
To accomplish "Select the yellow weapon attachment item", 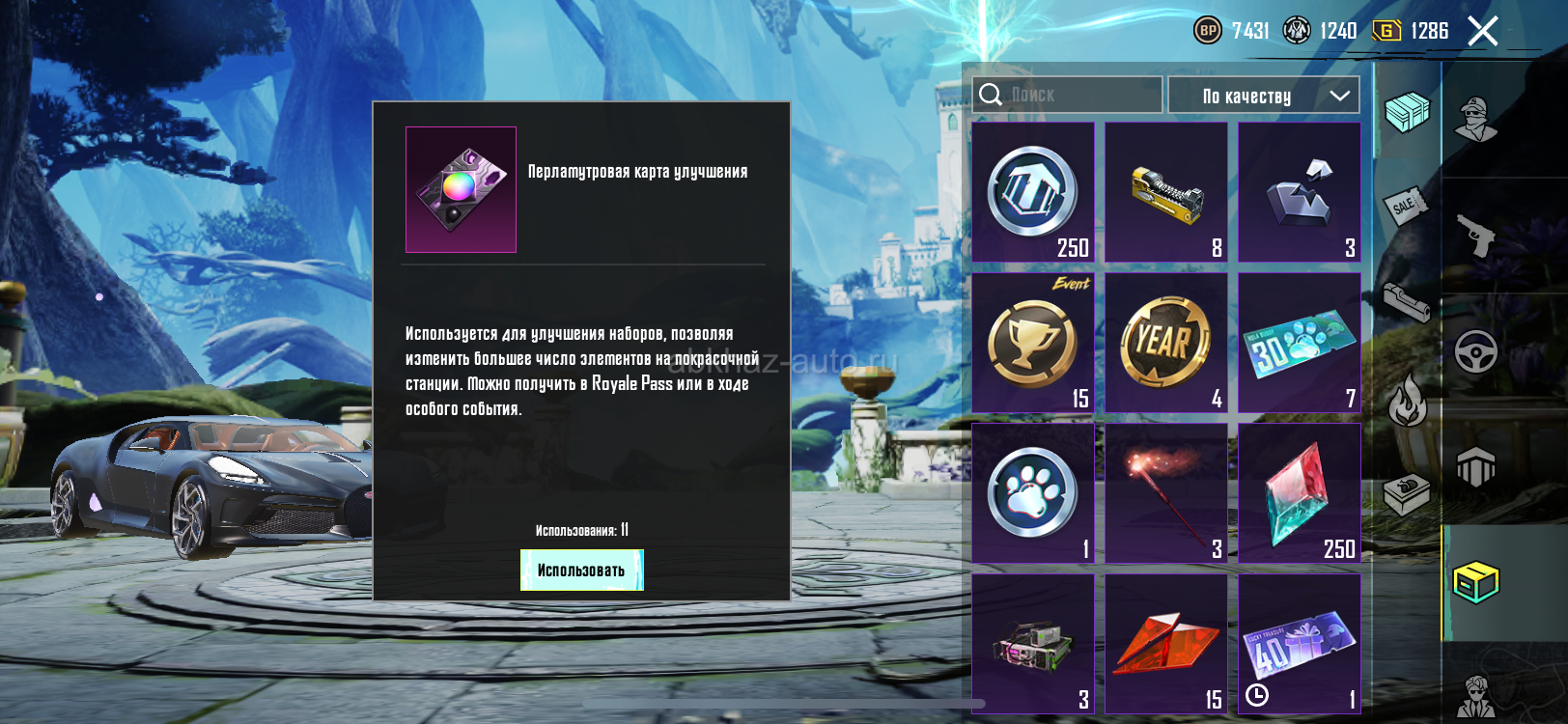I will [x=1166, y=192].
